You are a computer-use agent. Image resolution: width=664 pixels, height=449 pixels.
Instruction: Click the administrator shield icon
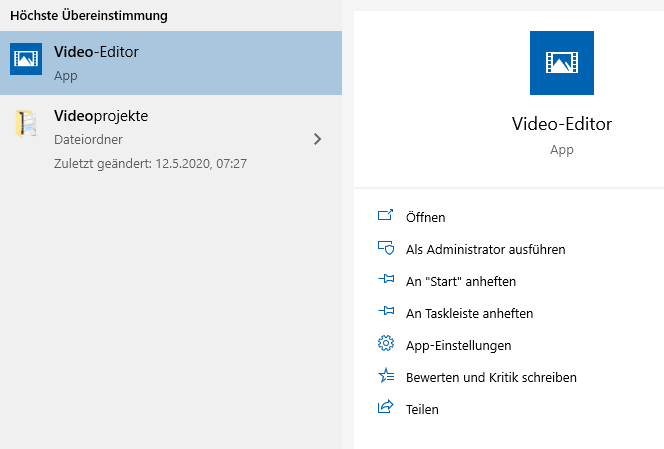coord(386,248)
